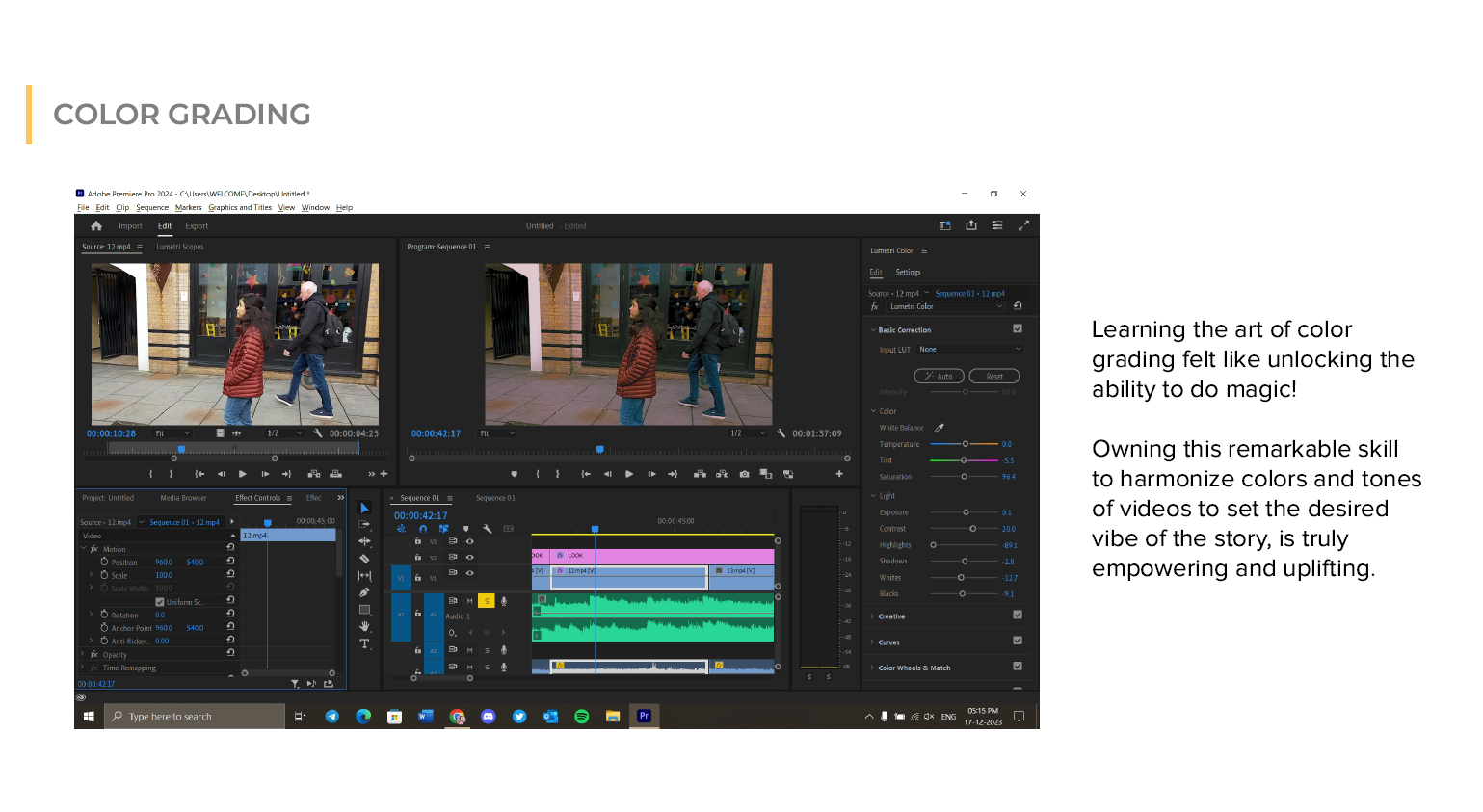Toggle Solo on the Audio 1 track
1483x812 pixels.
487,601
